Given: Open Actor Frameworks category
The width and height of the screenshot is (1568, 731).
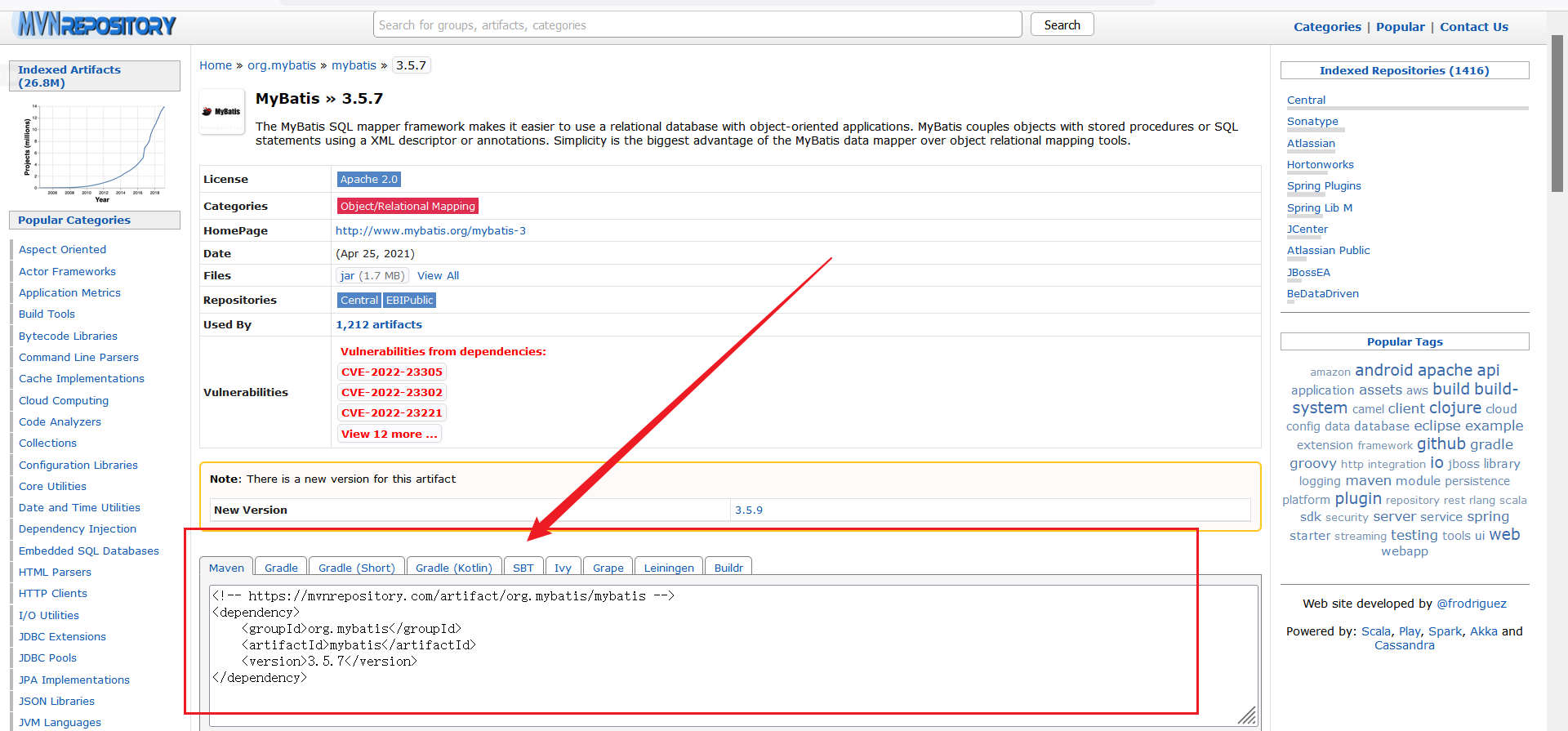Looking at the screenshot, I should (67, 271).
